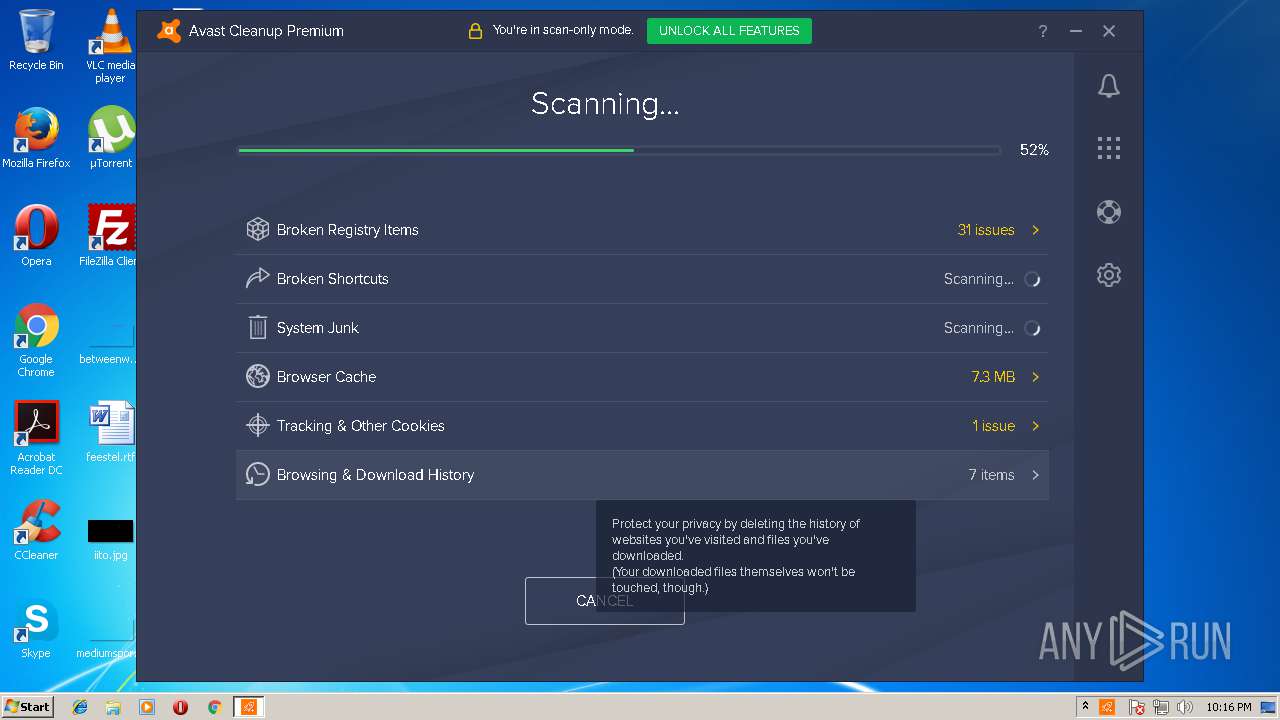Click the Broken Shortcuts row label
The height and width of the screenshot is (720, 1280).
(x=333, y=279)
